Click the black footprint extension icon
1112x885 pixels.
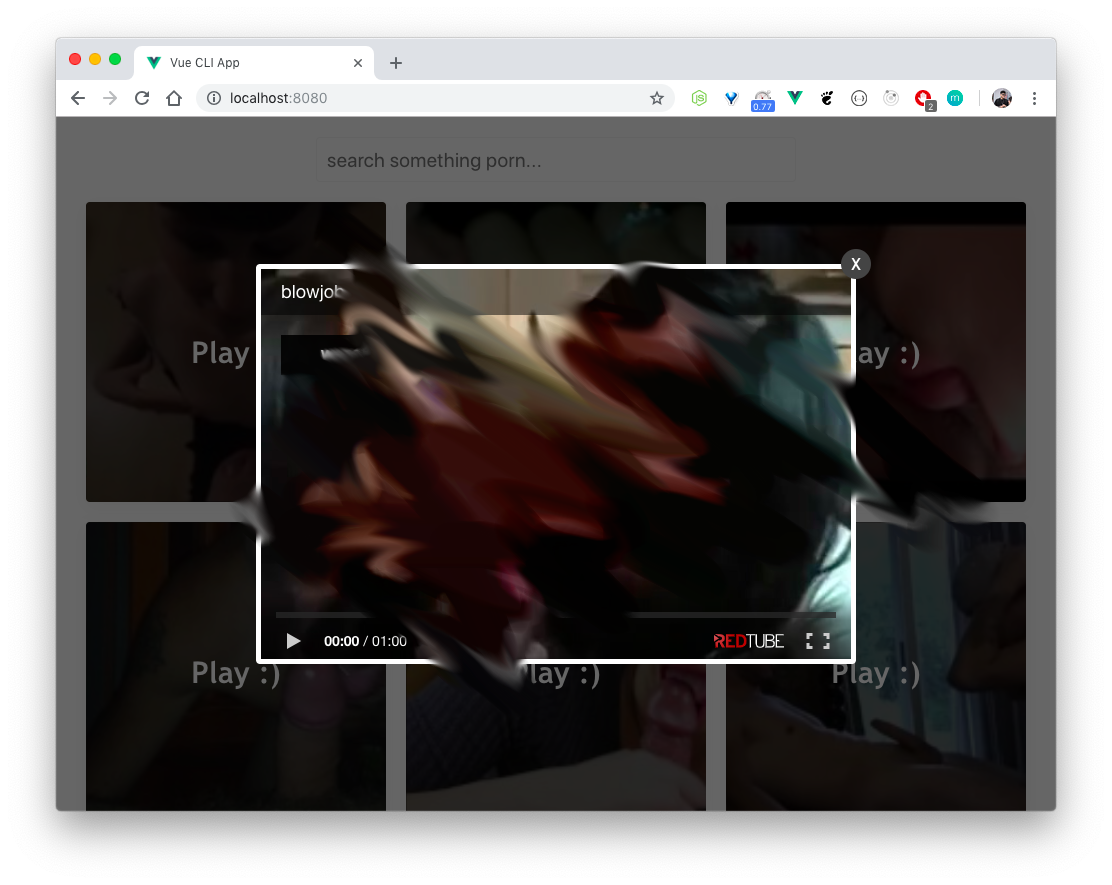point(827,98)
